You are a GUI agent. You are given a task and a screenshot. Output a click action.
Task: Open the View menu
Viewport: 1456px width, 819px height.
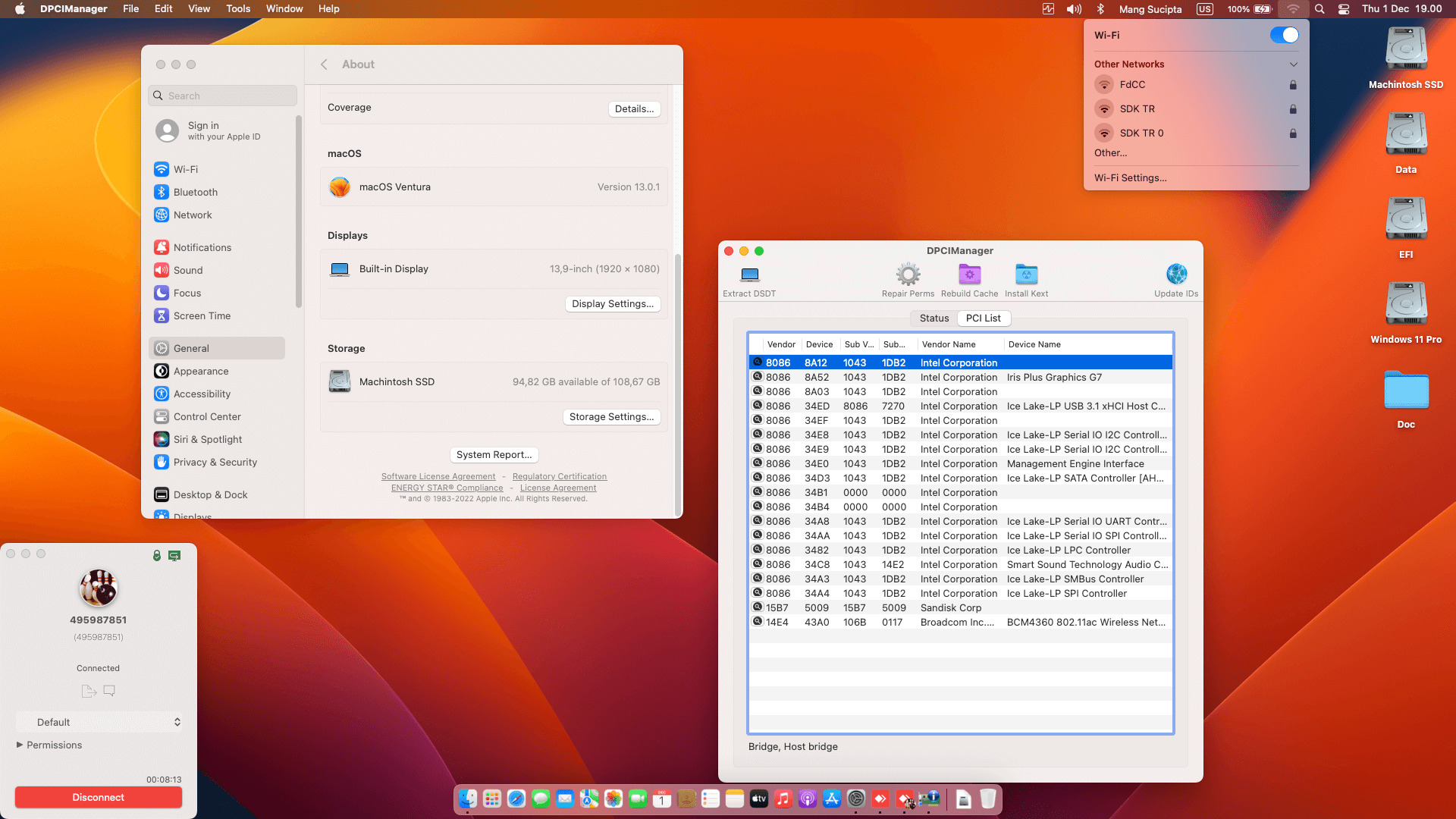coord(199,9)
